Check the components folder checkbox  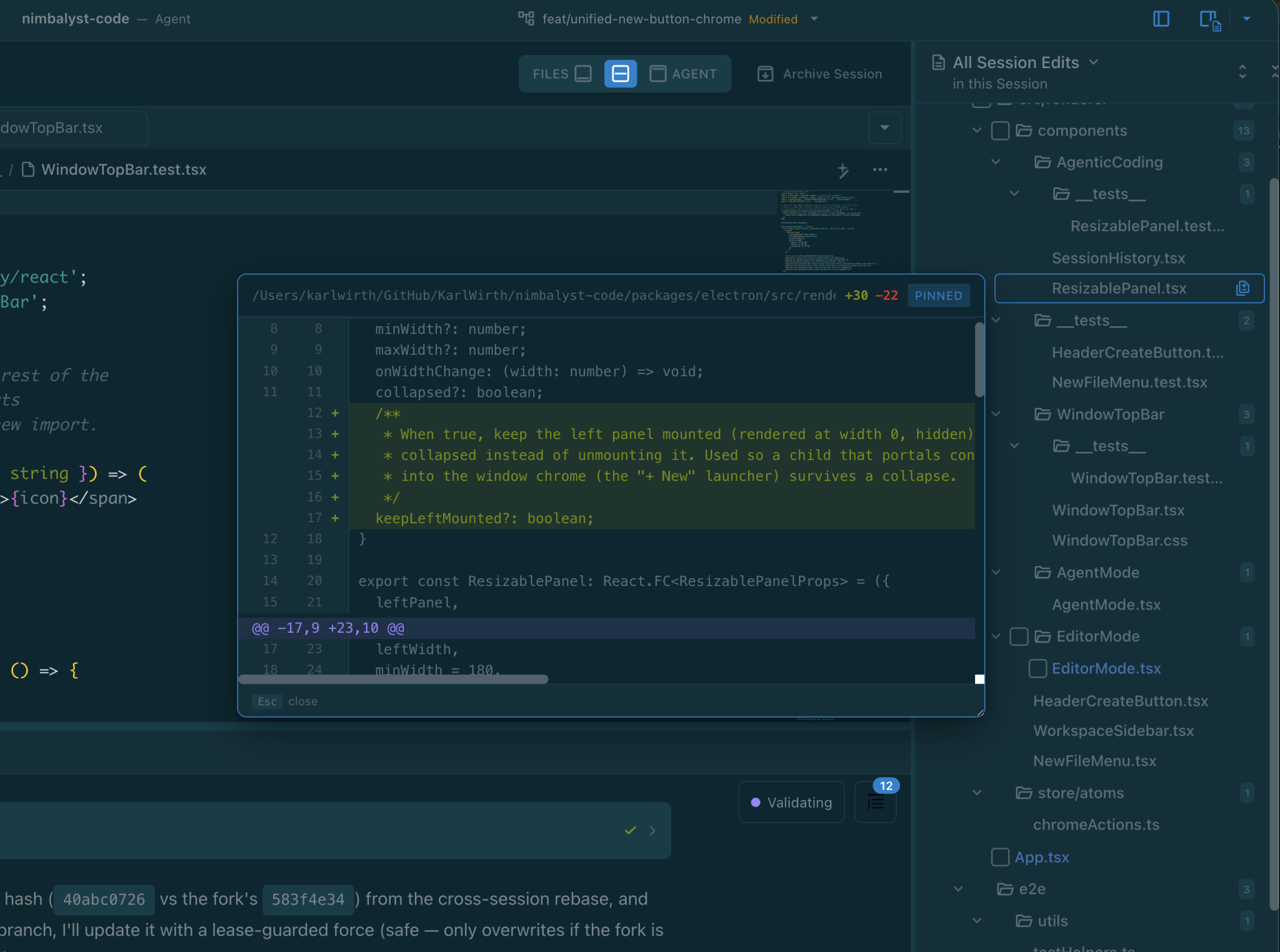[1000, 131]
